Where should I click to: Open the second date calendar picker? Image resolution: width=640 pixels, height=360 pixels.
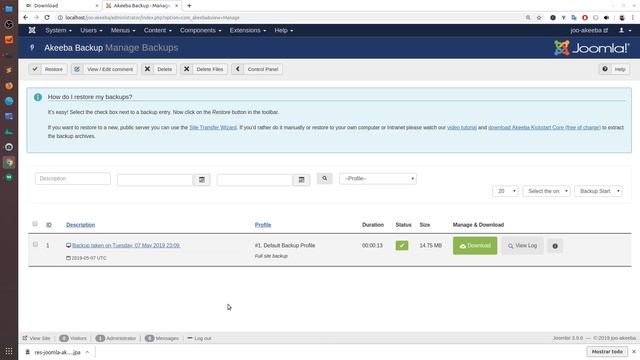(301, 180)
